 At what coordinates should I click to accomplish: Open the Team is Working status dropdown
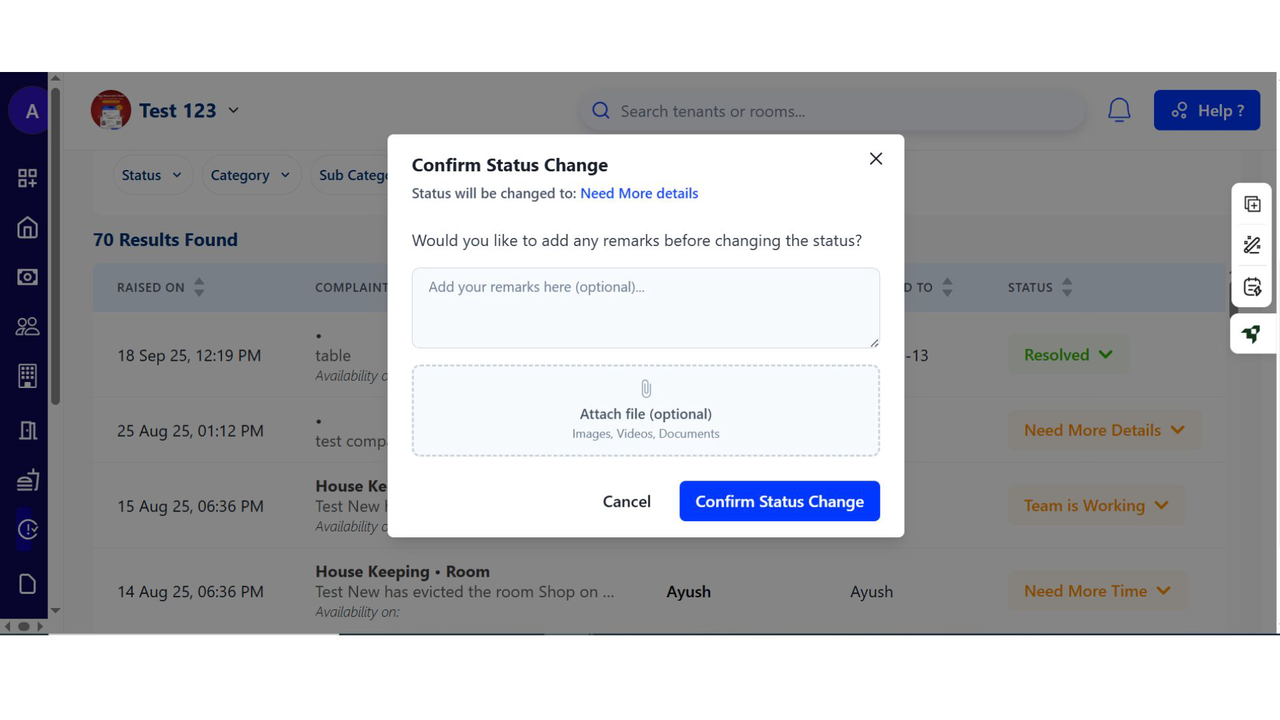click(1096, 506)
